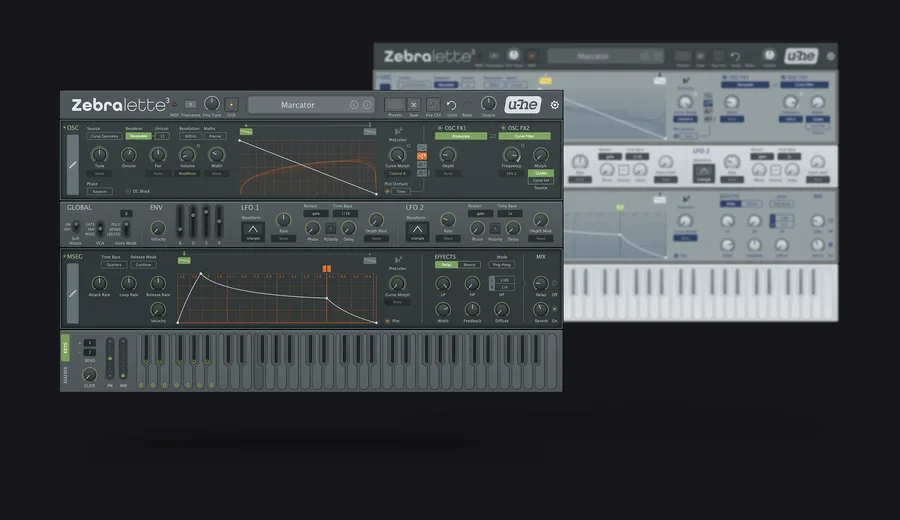900x520 pixels.
Task: Click the Transpose value field
Action: [x=191, y=104]
